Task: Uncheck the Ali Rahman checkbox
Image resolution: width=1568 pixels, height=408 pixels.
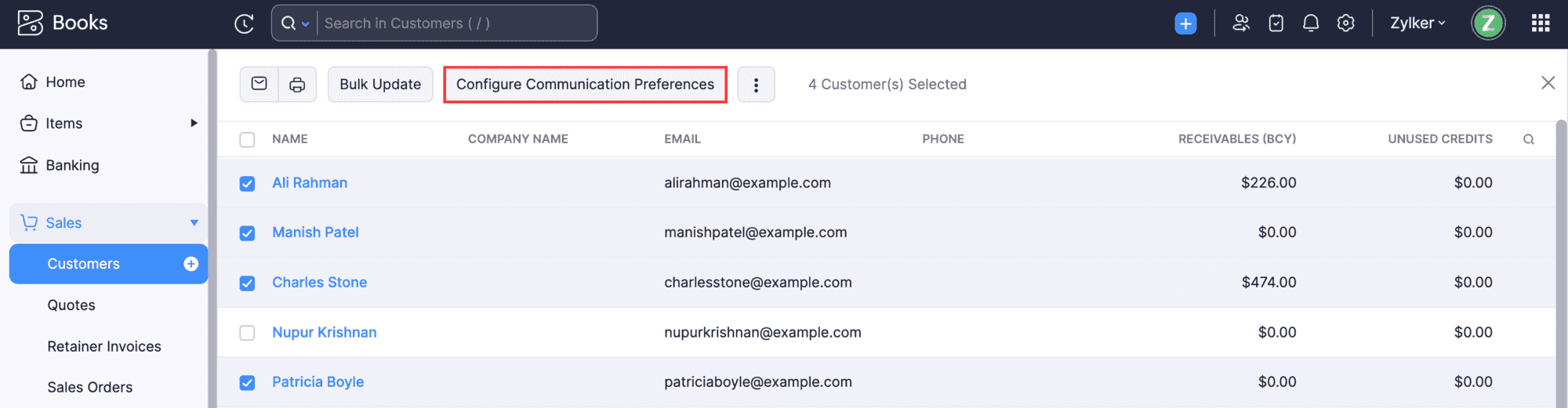Action: 247,183
